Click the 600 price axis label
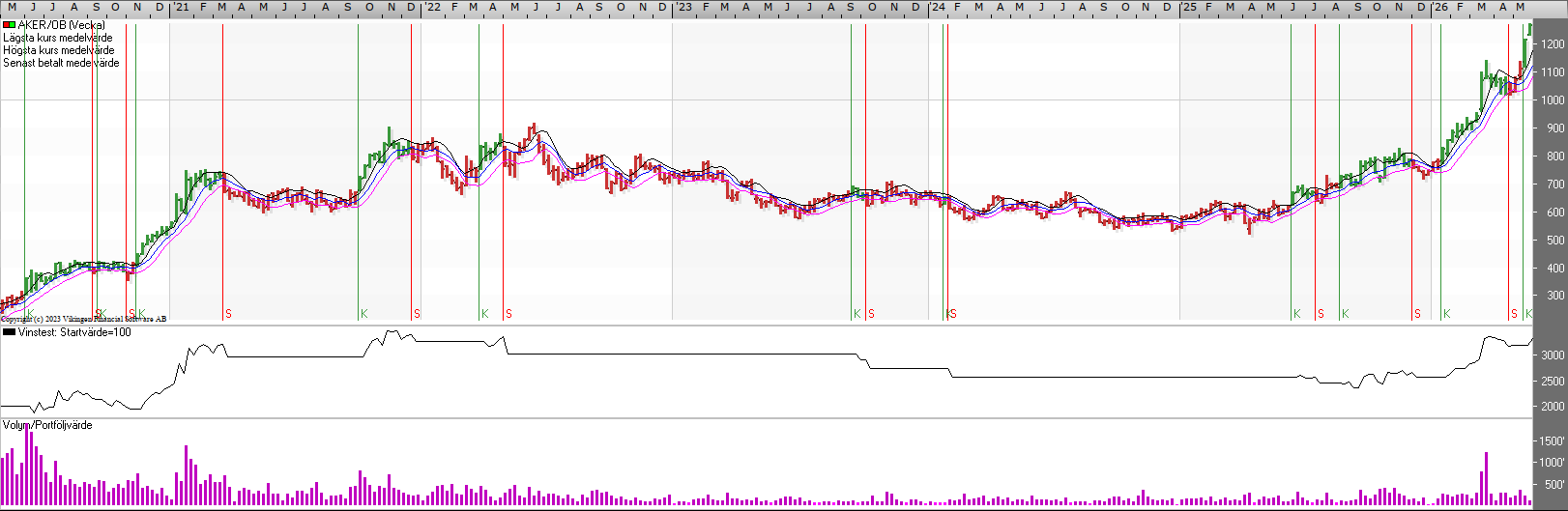Screen dimensions: 1568x511 [x=1554, y=213]
